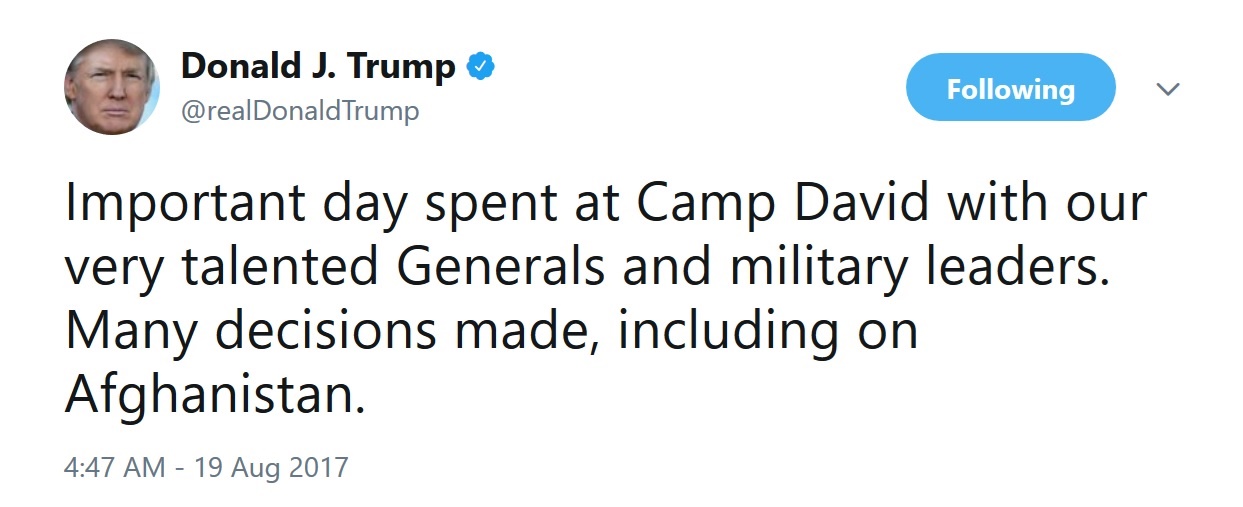Screen dimensions: 1243x507
Task: Click the words Many decisions in tweet
Action: [250, 332]
